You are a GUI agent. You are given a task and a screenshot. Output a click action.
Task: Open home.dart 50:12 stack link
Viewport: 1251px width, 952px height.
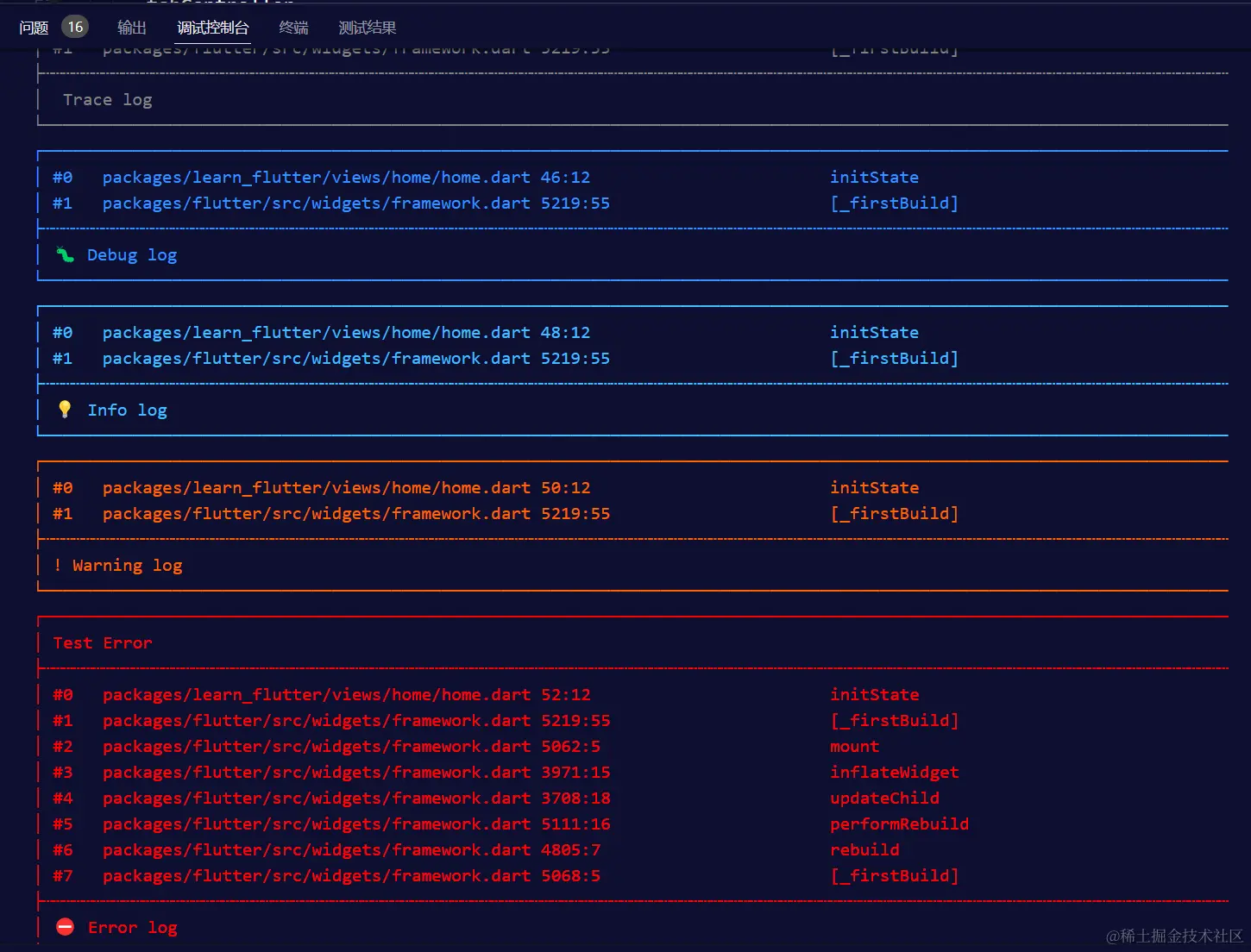[x=347, y=487]
